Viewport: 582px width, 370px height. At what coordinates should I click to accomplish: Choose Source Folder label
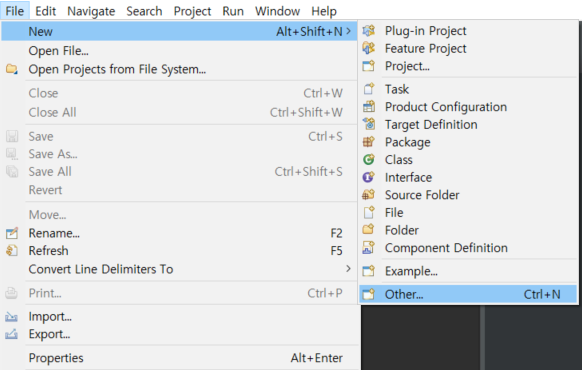click(422, 195)
